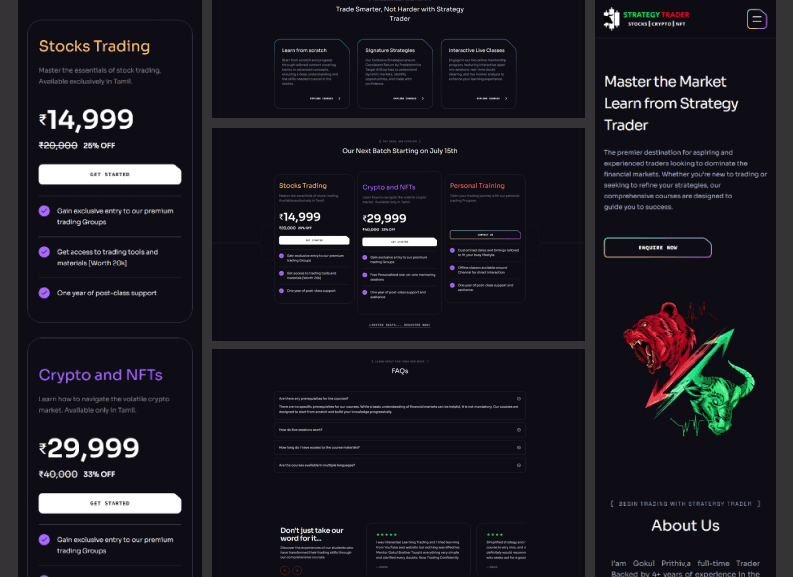Click the five-star testimonial card
The height and width of the screenshot is (577, 793).
click(418, 550)
